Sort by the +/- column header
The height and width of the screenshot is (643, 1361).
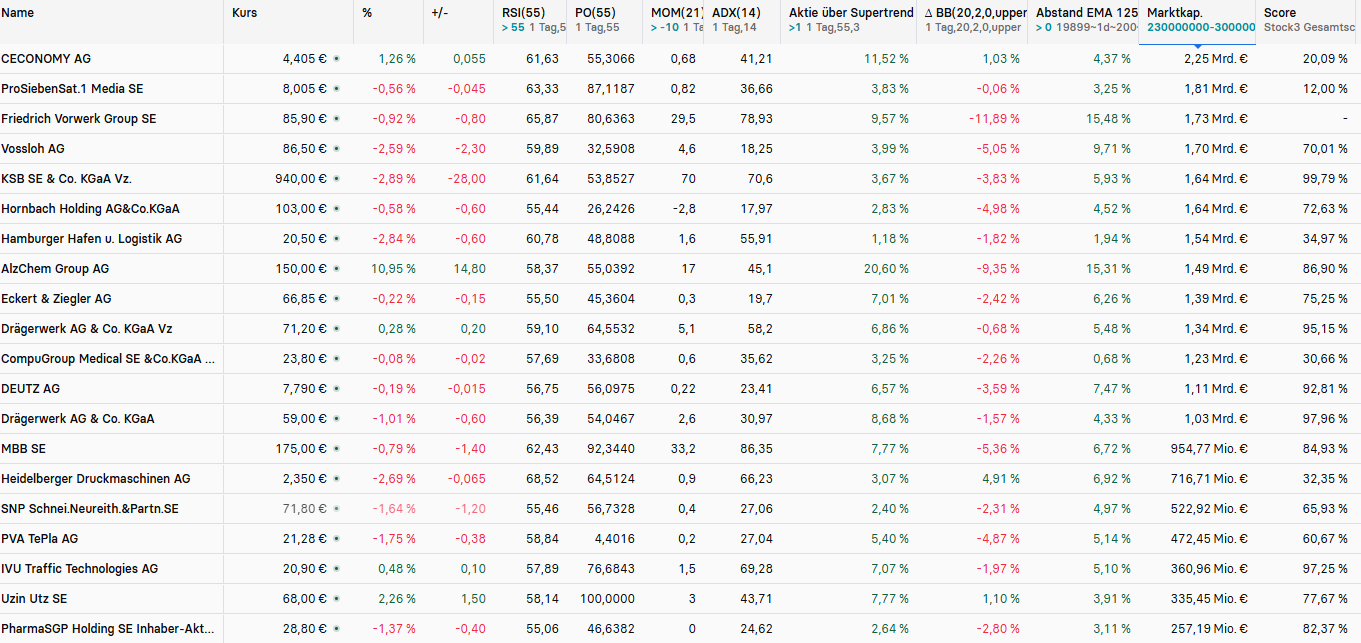[440, 13]
